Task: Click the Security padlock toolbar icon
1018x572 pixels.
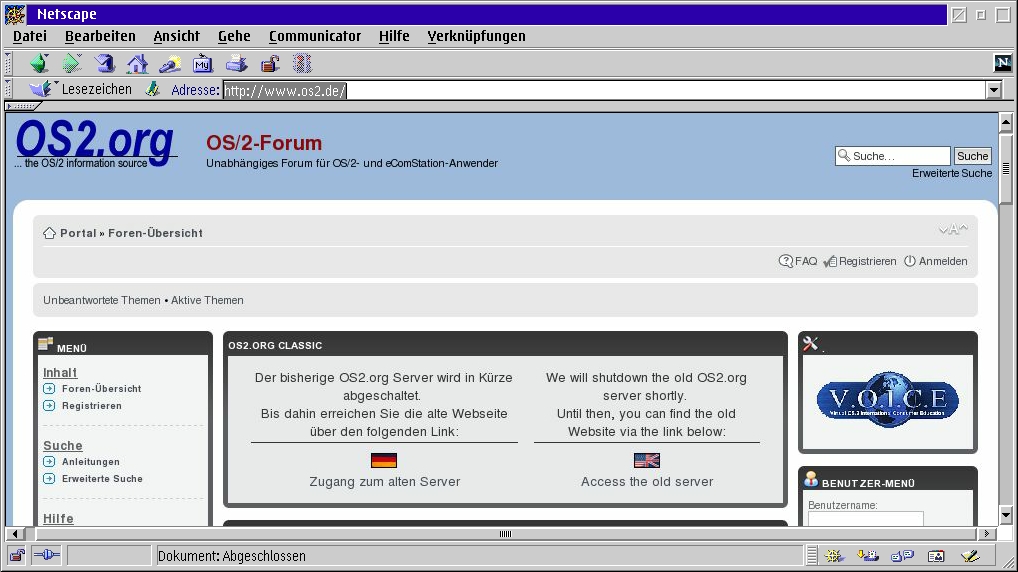Action: (x=269, y=64)
